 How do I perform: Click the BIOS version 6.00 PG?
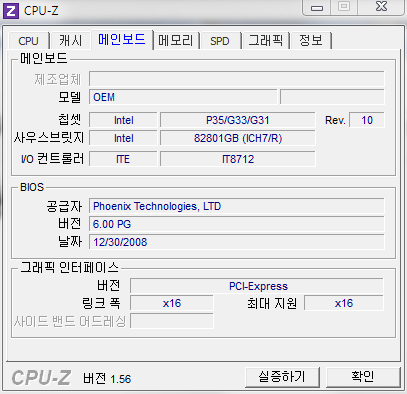237,224
